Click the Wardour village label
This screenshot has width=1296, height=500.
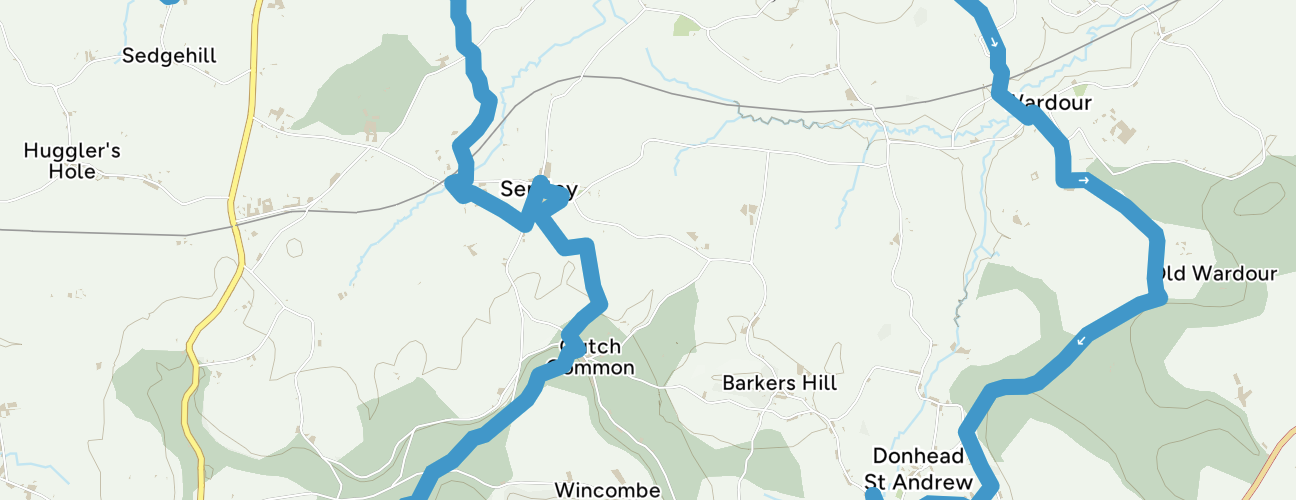(x=1052, y=102)
